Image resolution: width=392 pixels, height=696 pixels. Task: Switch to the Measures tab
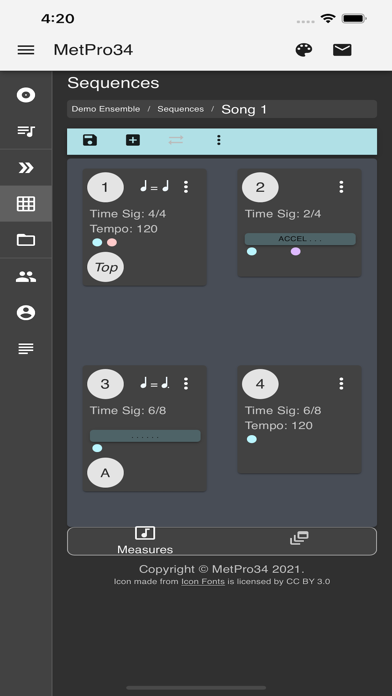(145, 541)
